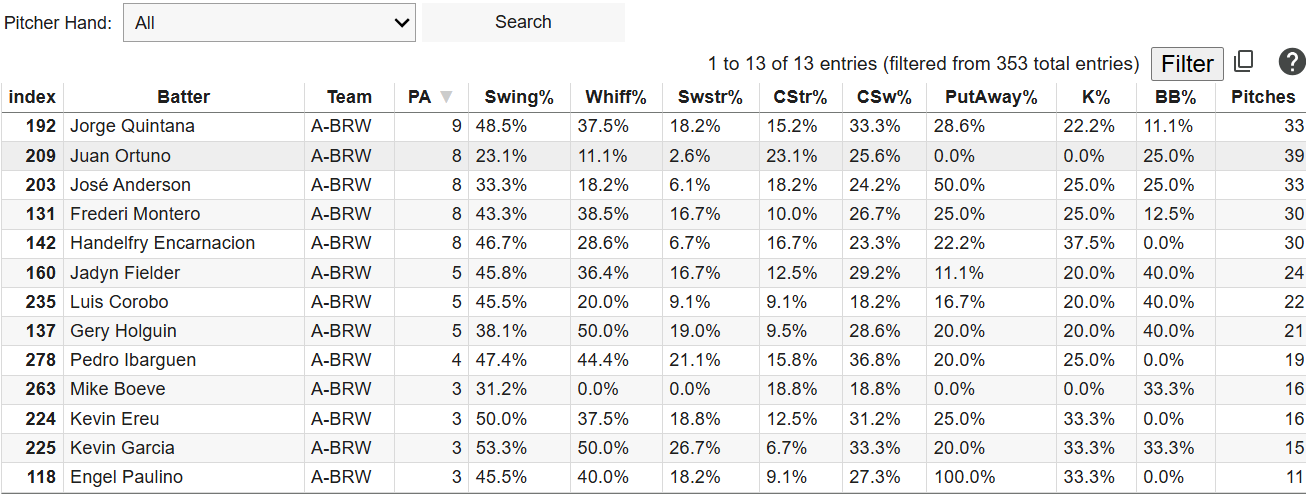This screenshot has height=494, width=1306.
Task: Open the Pitcher Hand dropdown
Action: (x=269, y=23)
